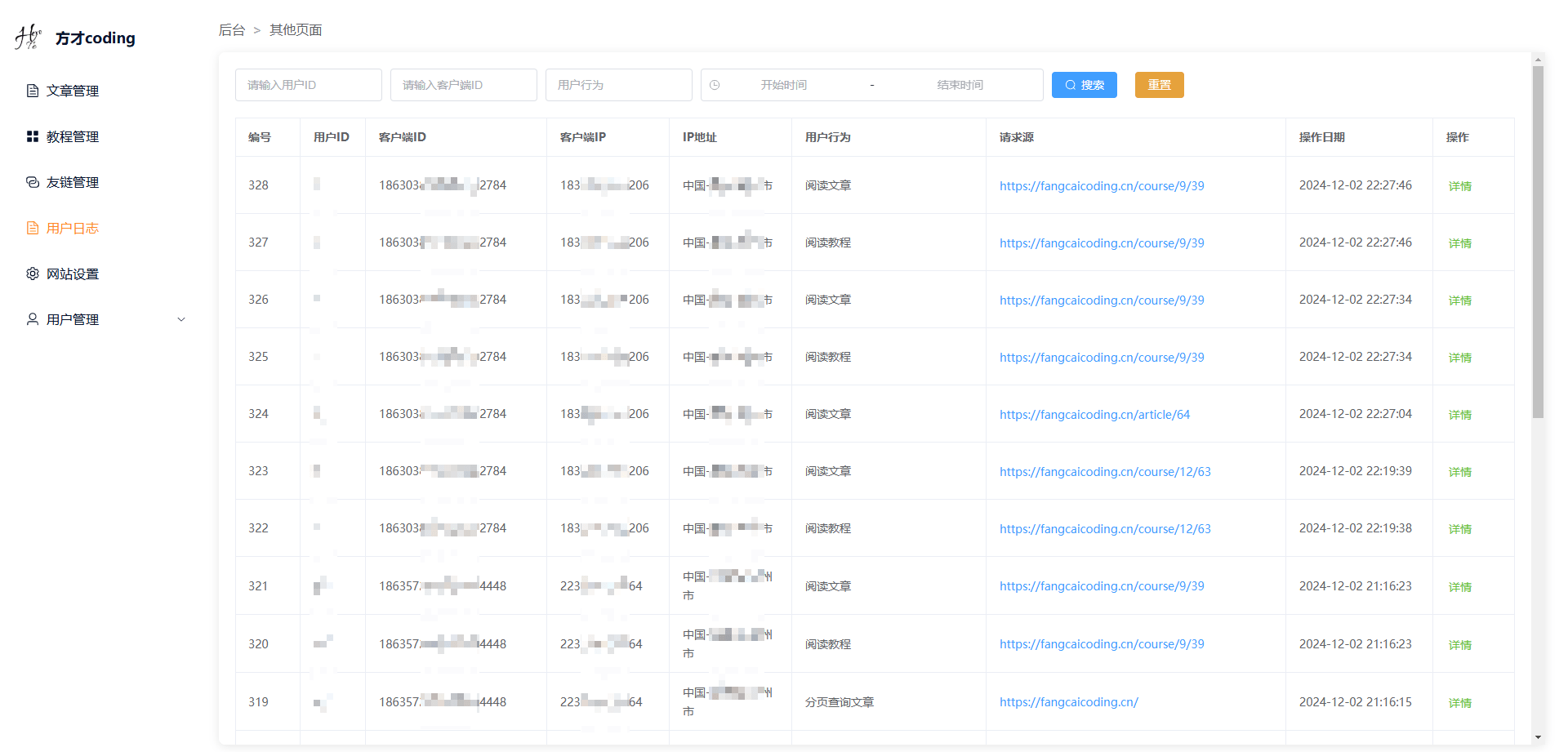Open course/9/39 link in row 326
The width and height of the screenshot is (1568, 752).
(x=1102, y=300)
